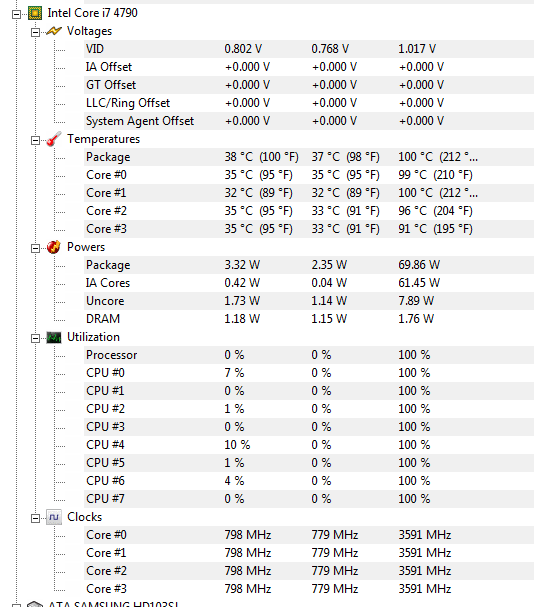This screenshot has height=607, width=534.
Task: Collapse the Voltages section
Action: pos(35,32)
